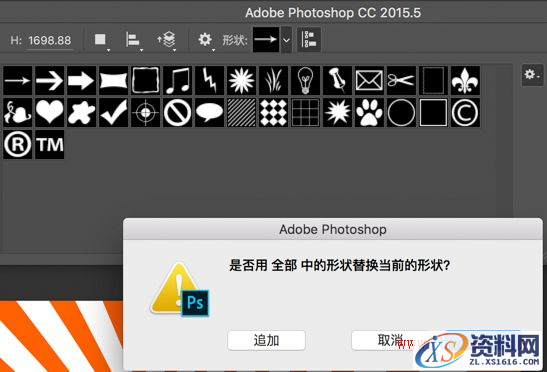This screenshot has height=372, width=547.
Task: Select the music notes shape
Action: point(178,81)
